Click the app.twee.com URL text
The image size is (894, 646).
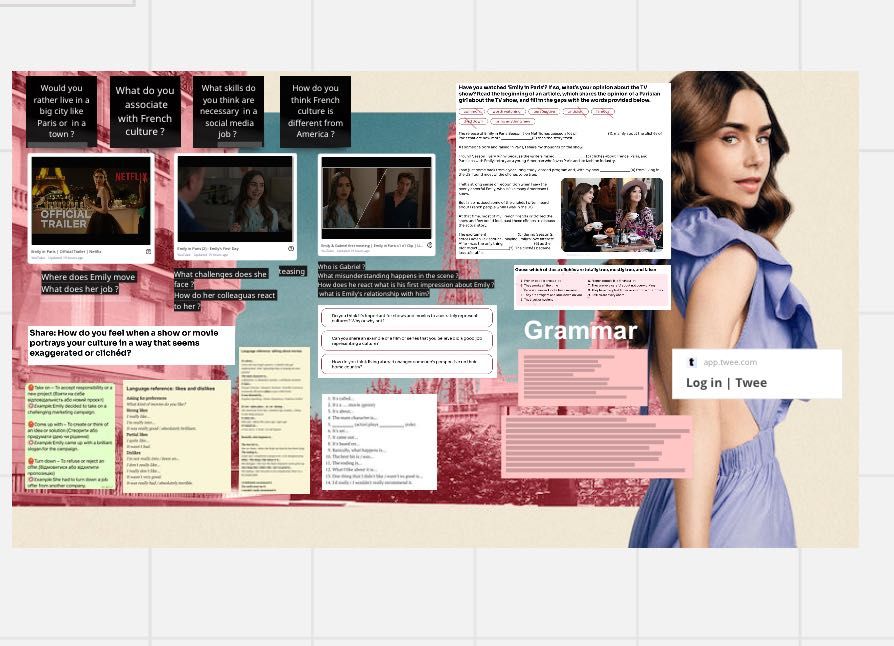tap(730, 362)
